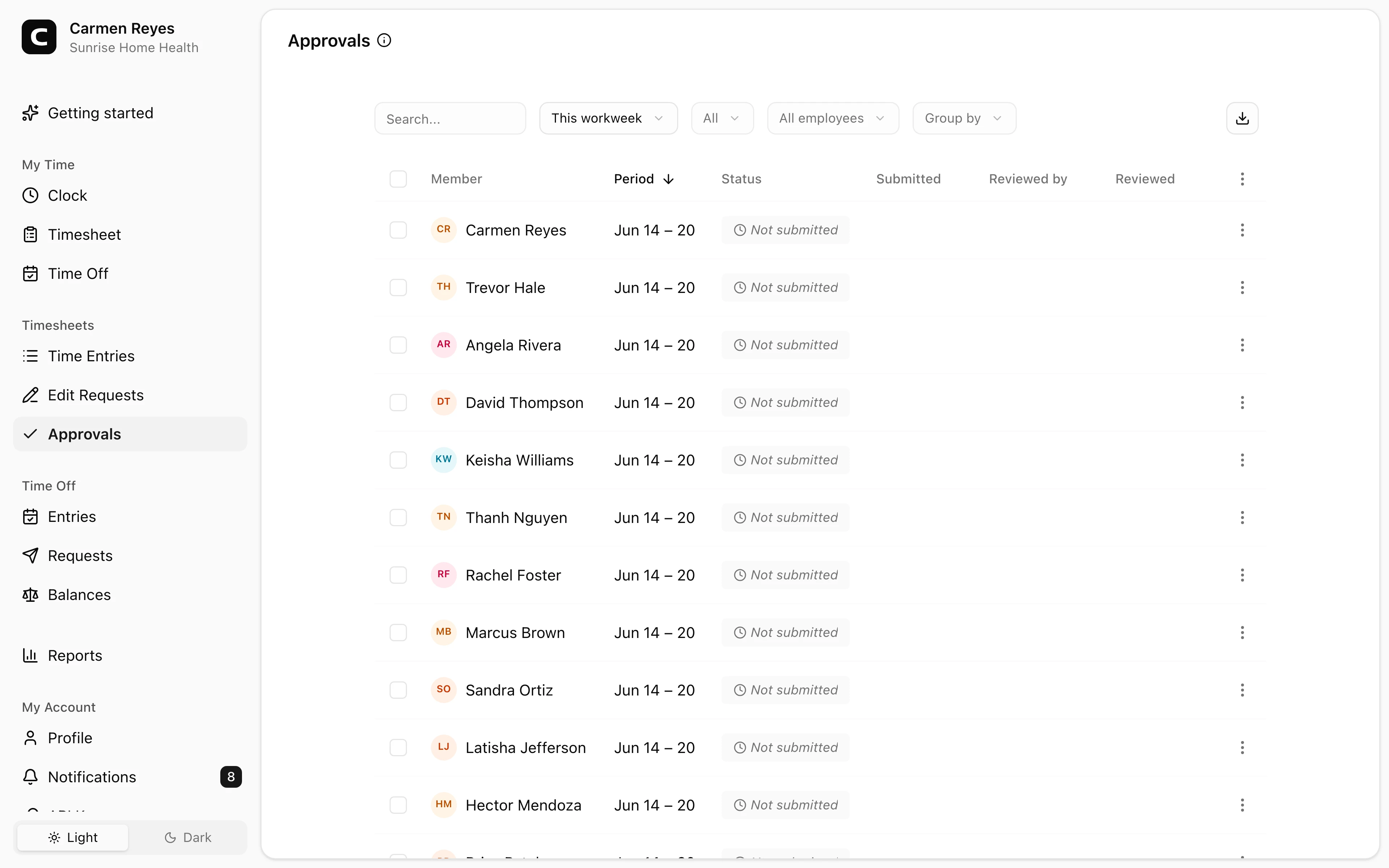Screen dimensions: 1389x868
Task: Click the Notifications bell icon
Action: click(30, 777)
